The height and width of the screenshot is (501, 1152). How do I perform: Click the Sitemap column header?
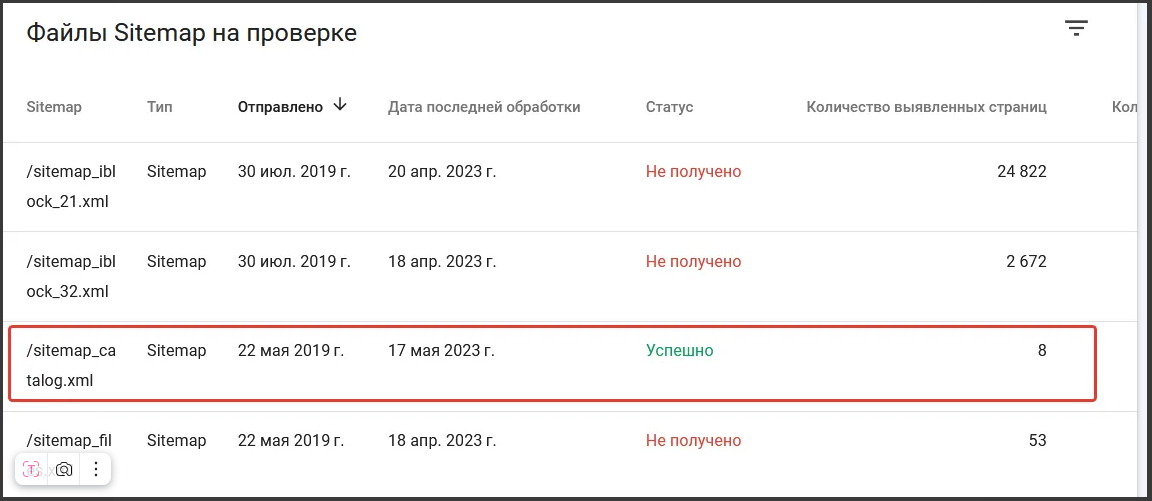point(54,107)
